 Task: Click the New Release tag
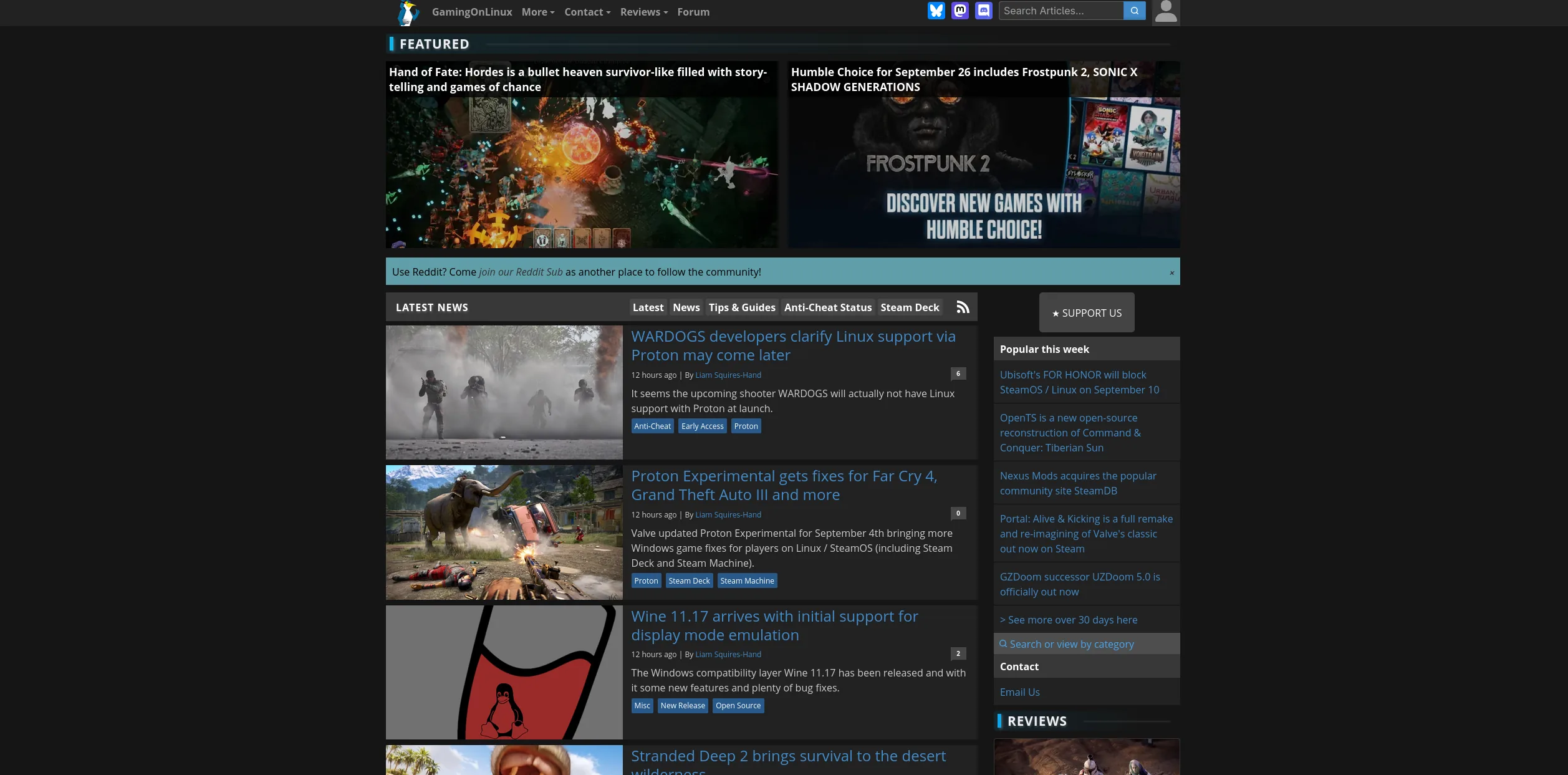683,705
